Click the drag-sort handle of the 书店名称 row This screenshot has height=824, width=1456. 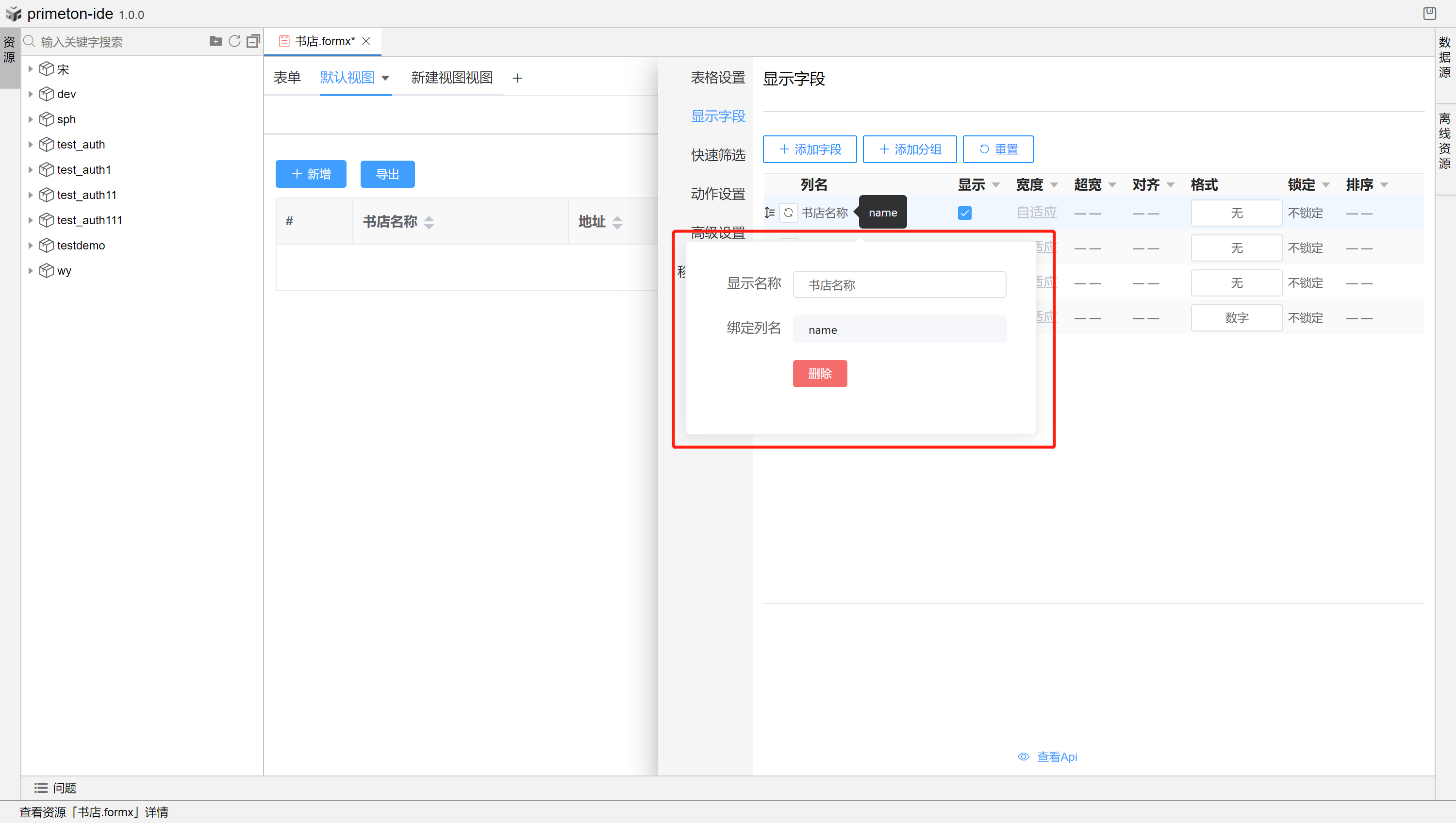coord(770,213)
